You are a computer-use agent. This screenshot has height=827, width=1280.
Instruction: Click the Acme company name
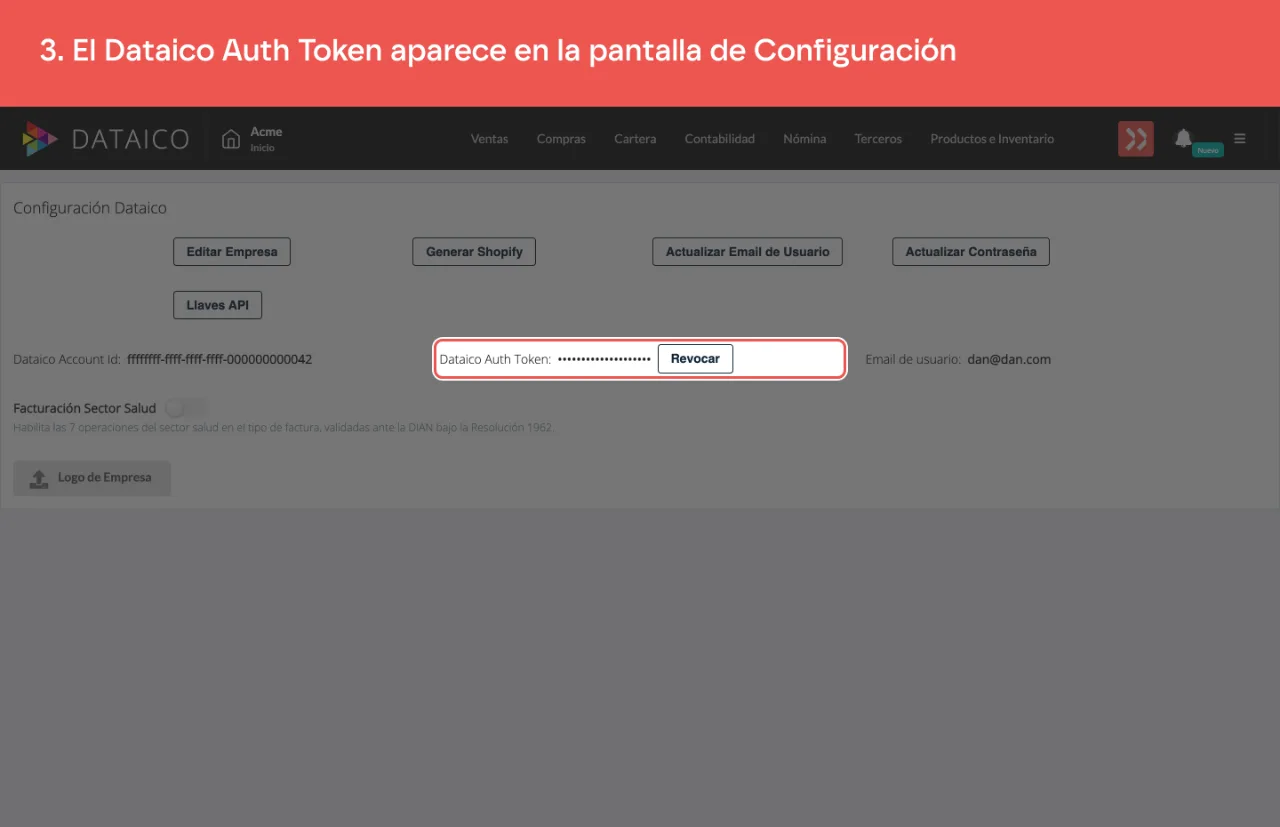(266, 132)
